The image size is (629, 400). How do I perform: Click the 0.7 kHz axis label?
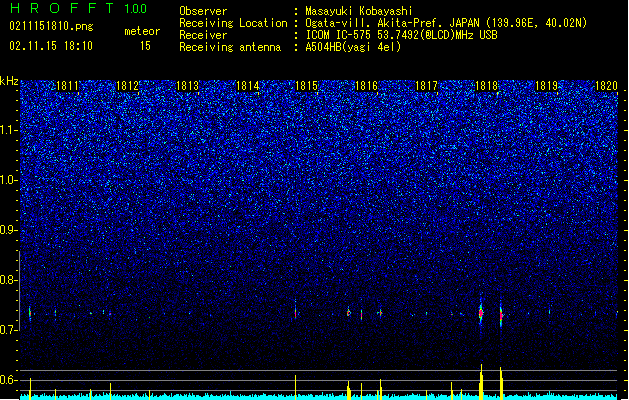pyautogui.click(x=8, y=330)
